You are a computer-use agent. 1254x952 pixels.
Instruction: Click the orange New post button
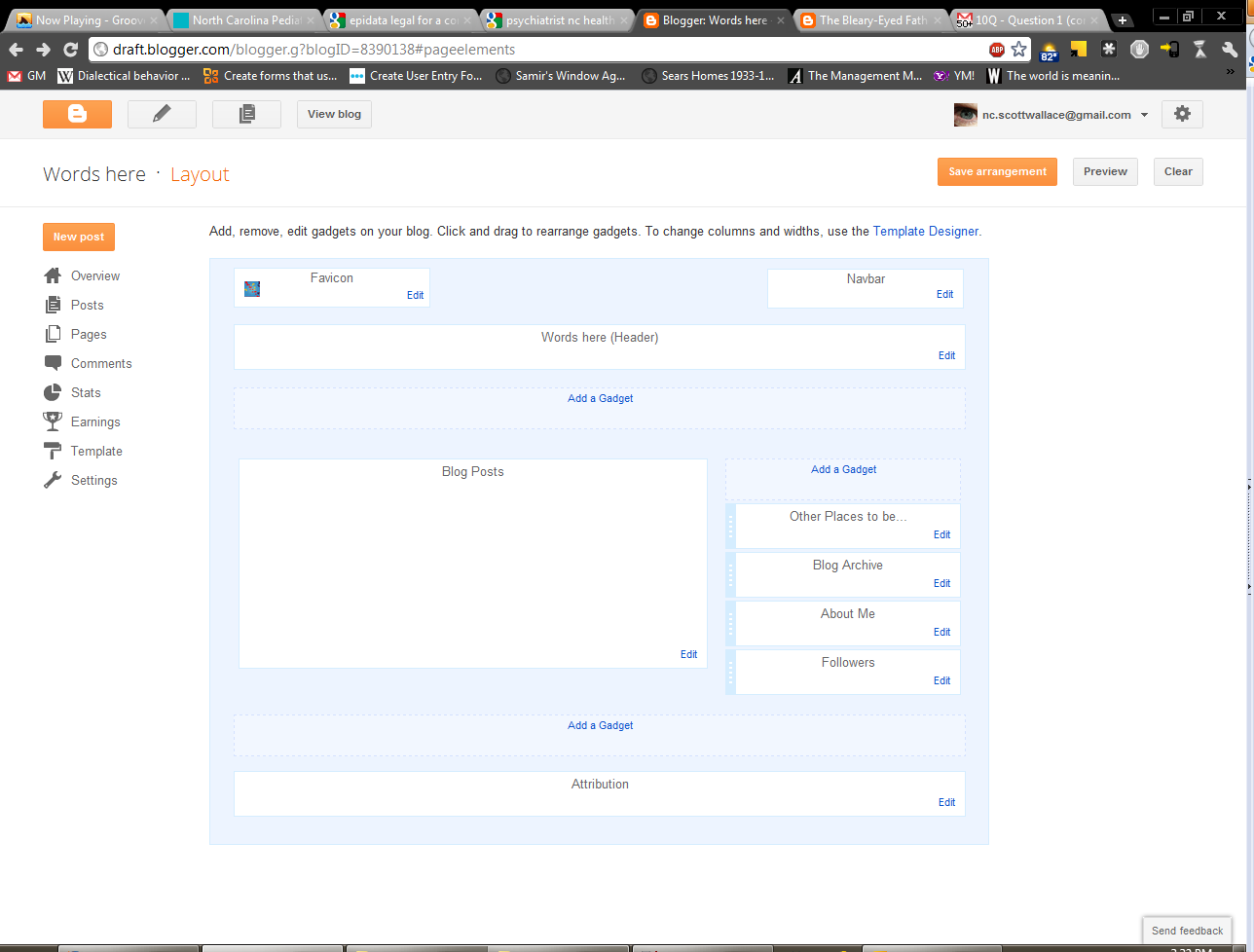79,237
